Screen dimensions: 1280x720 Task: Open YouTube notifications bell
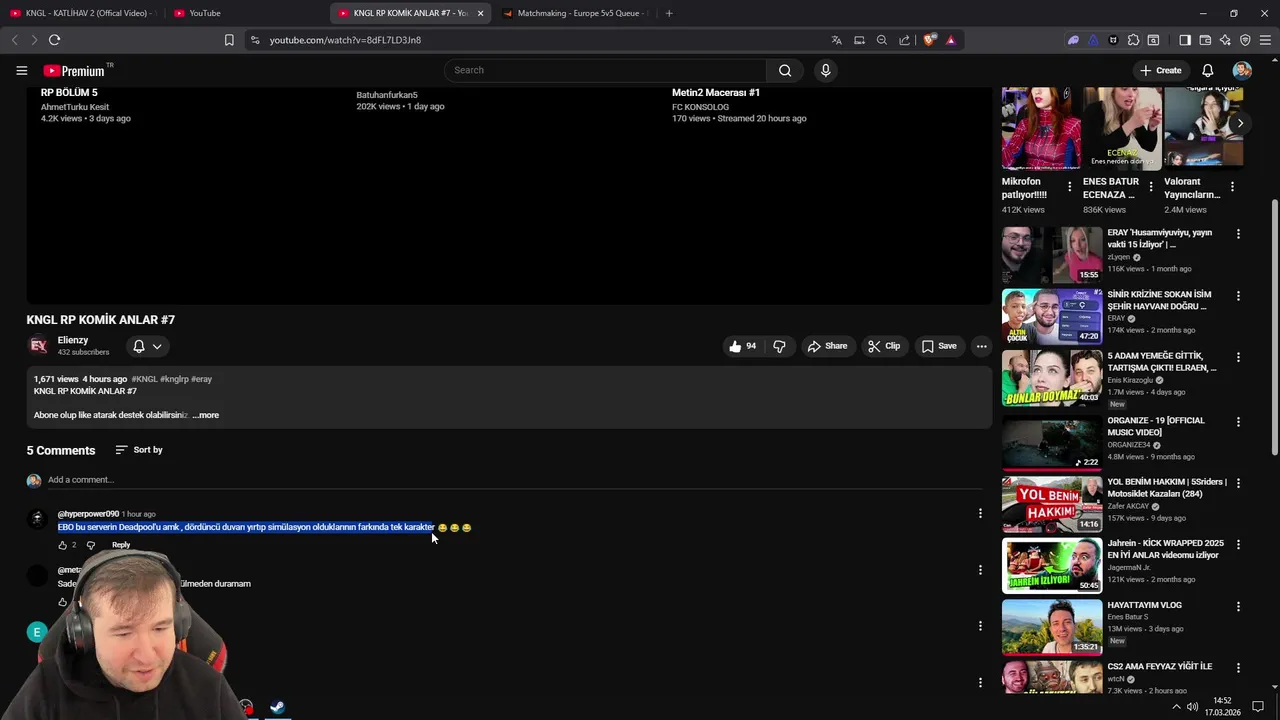pyautogui.click(x=1208, y=70)
